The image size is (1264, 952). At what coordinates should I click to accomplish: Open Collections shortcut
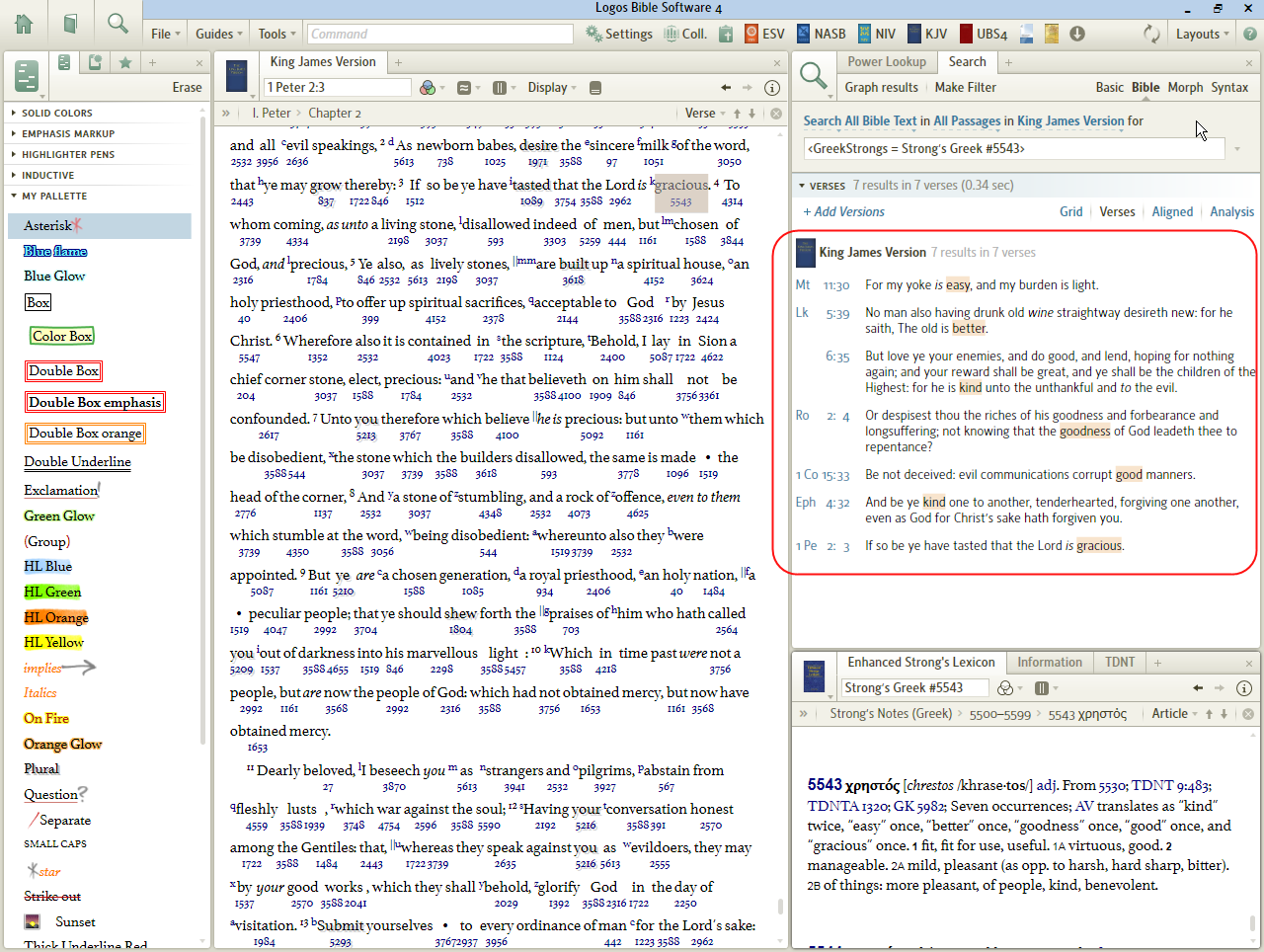[685, 34]
